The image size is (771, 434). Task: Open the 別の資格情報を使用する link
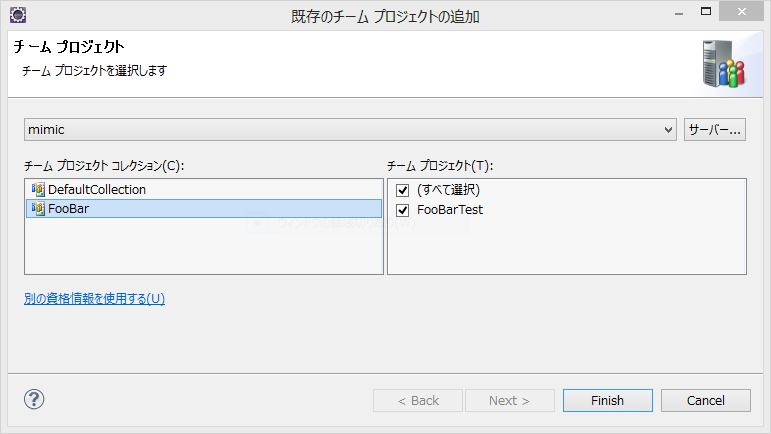pos(94,298)
